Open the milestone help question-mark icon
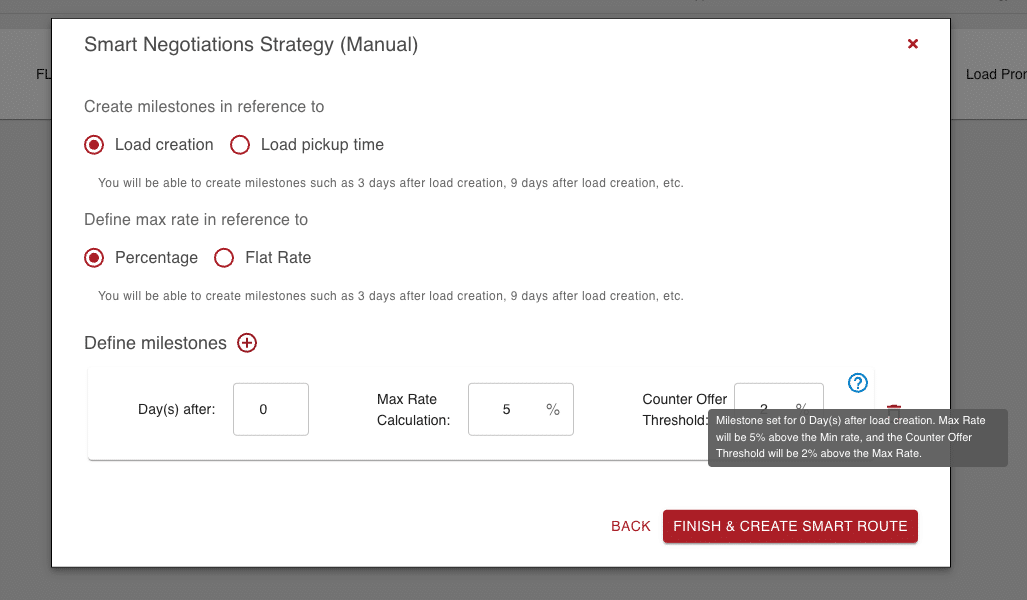The height and width of the screenshot is (600, 1027). pos(857,383)
